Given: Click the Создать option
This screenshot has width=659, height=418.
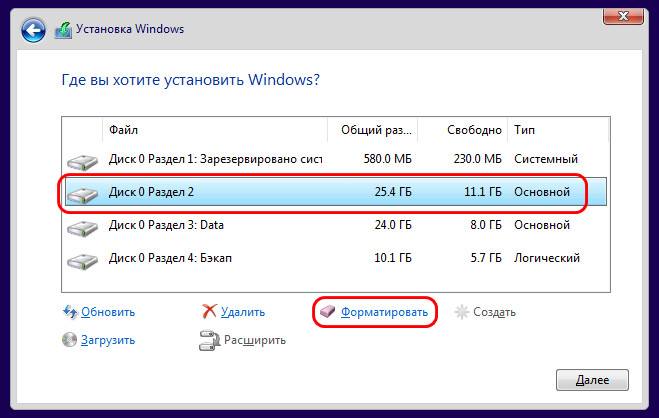Looking at the screenshot, I should pos(494,312).
